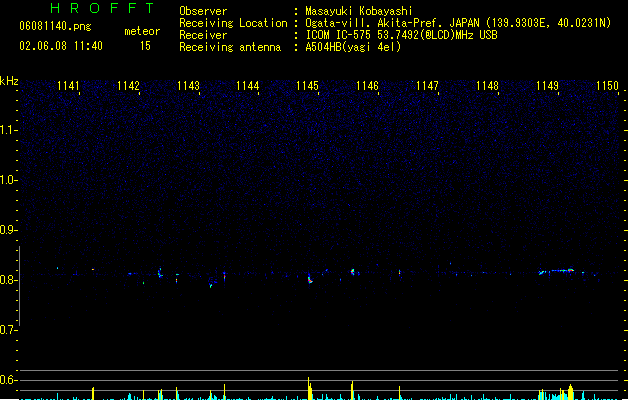Image resolution: width=629 pixels, height=400 pixels.
Task: Click the 1.1 kHz axis label
Action: [x=8, y=130]
